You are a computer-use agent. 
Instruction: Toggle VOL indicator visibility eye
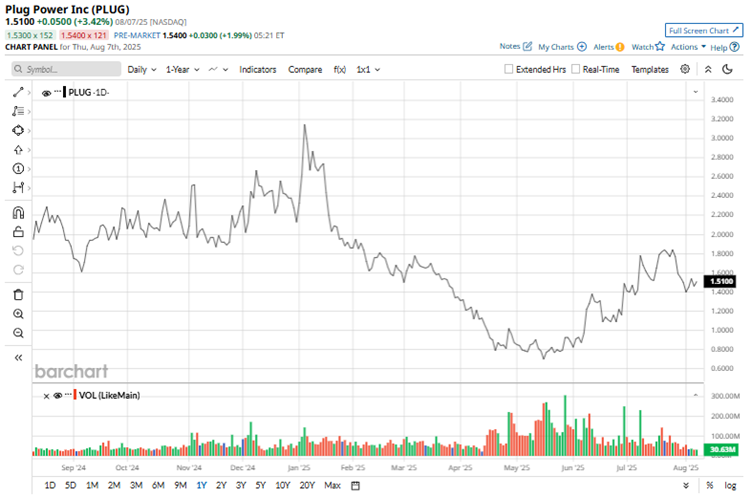click(58, 396)
